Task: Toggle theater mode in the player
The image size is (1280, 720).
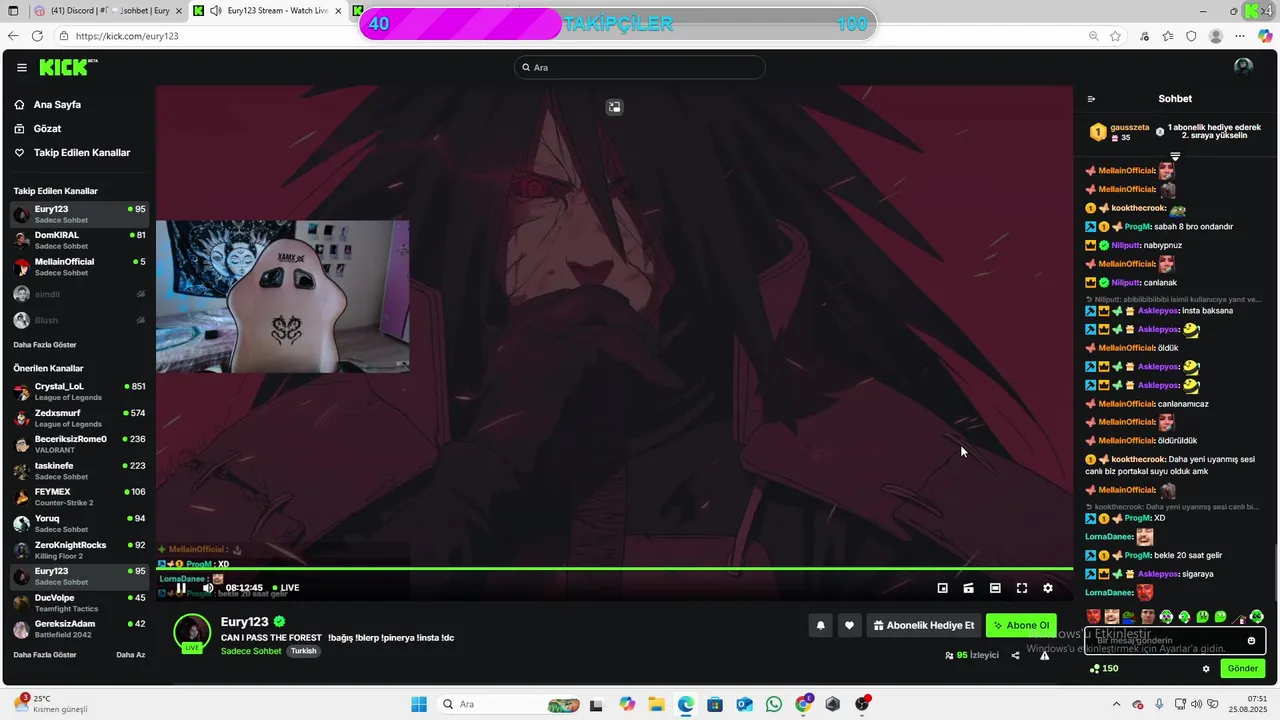Action: [995, 588]
